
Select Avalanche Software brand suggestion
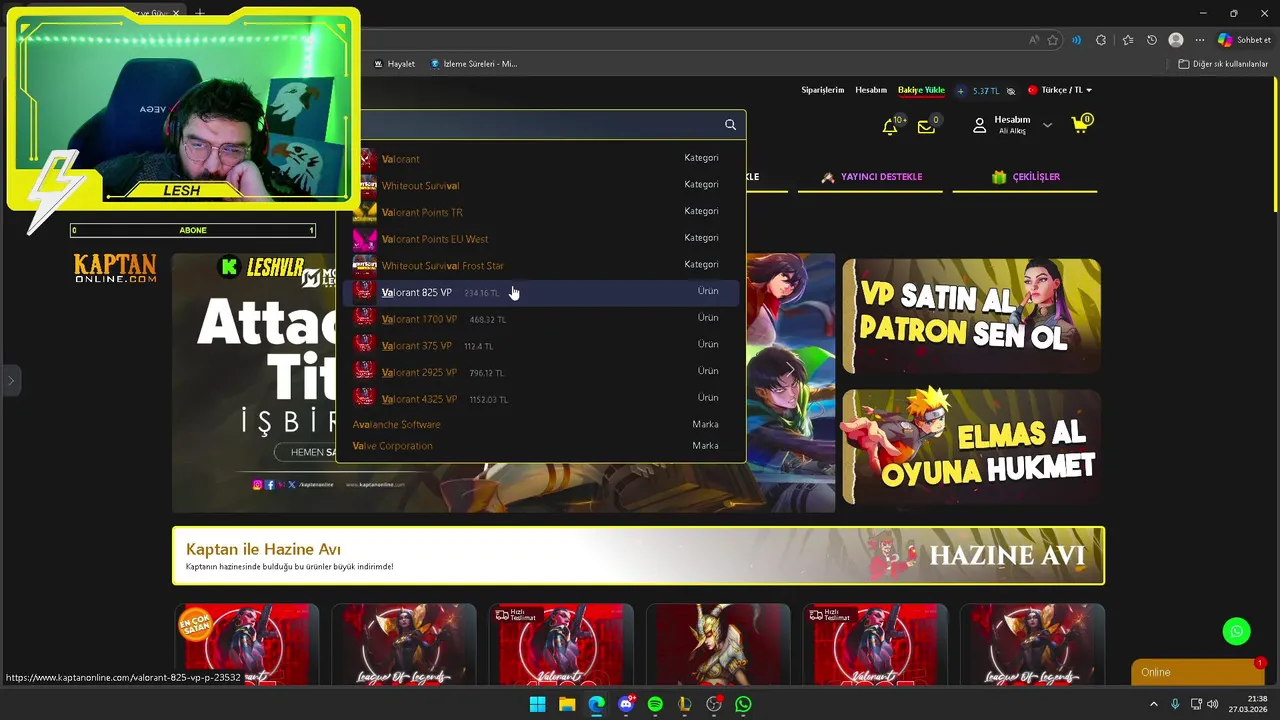(540, 424)
